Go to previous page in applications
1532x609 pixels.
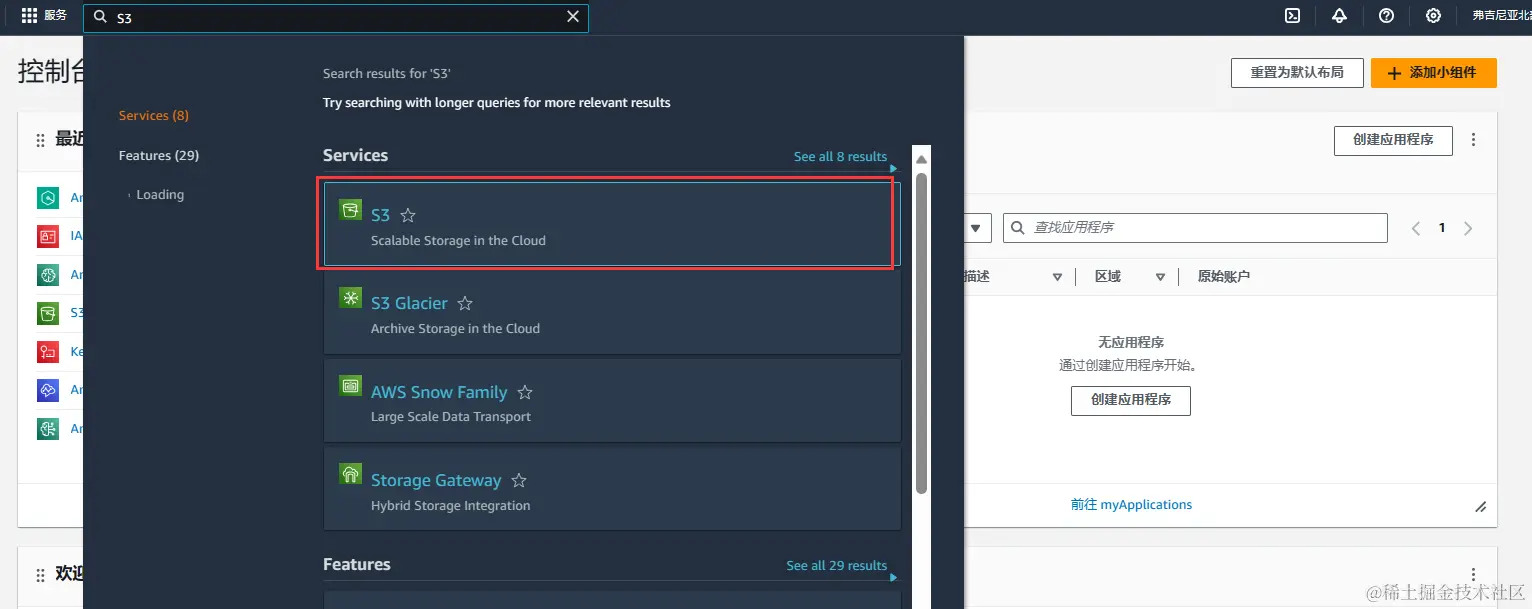tap(1416, 228)
